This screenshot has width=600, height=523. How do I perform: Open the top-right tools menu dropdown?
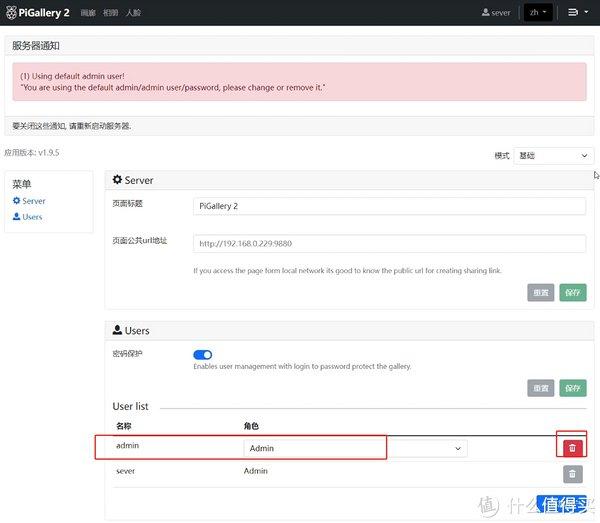(x=578, y=13)
